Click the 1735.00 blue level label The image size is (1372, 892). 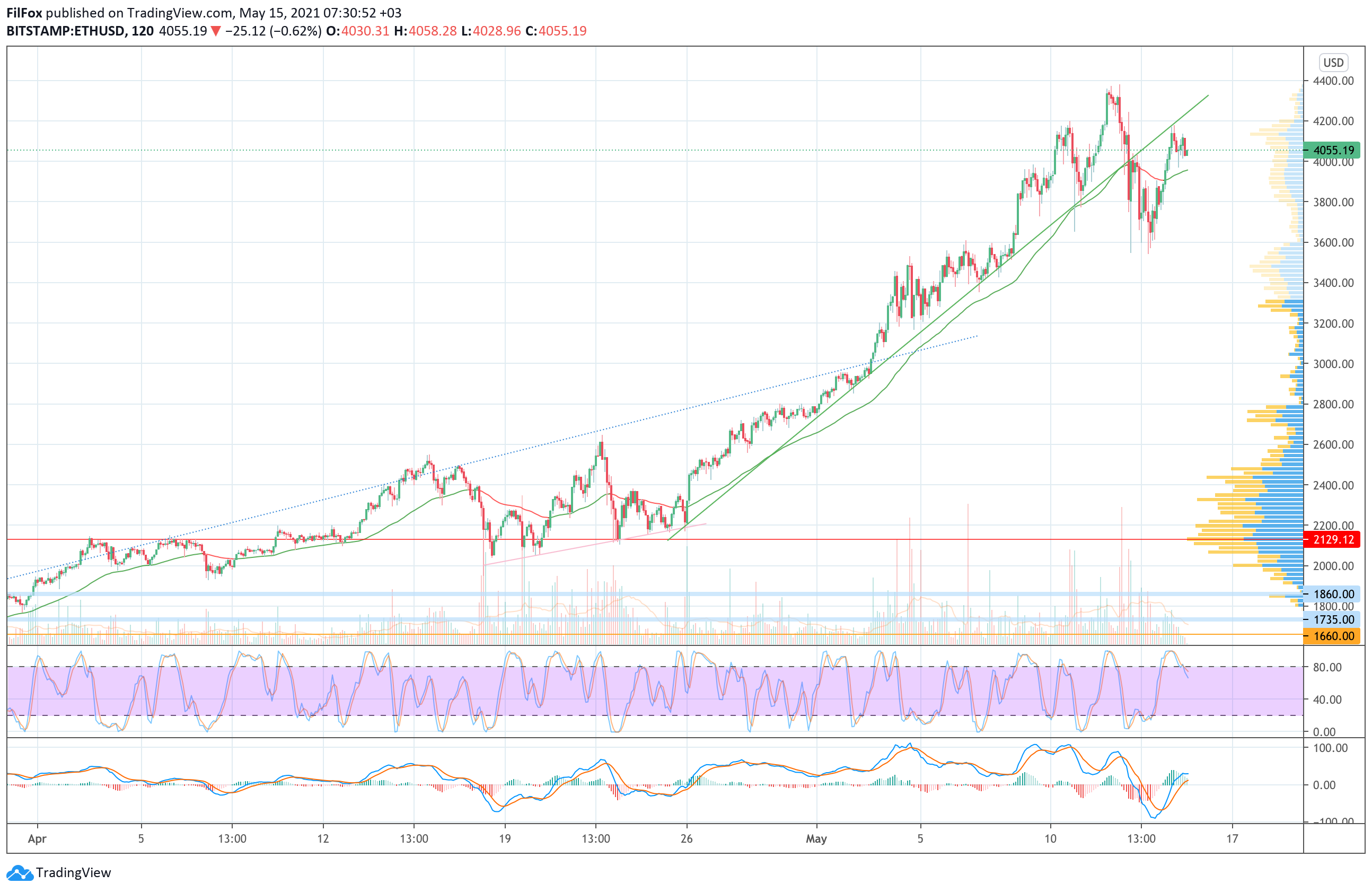(1333, 619)
